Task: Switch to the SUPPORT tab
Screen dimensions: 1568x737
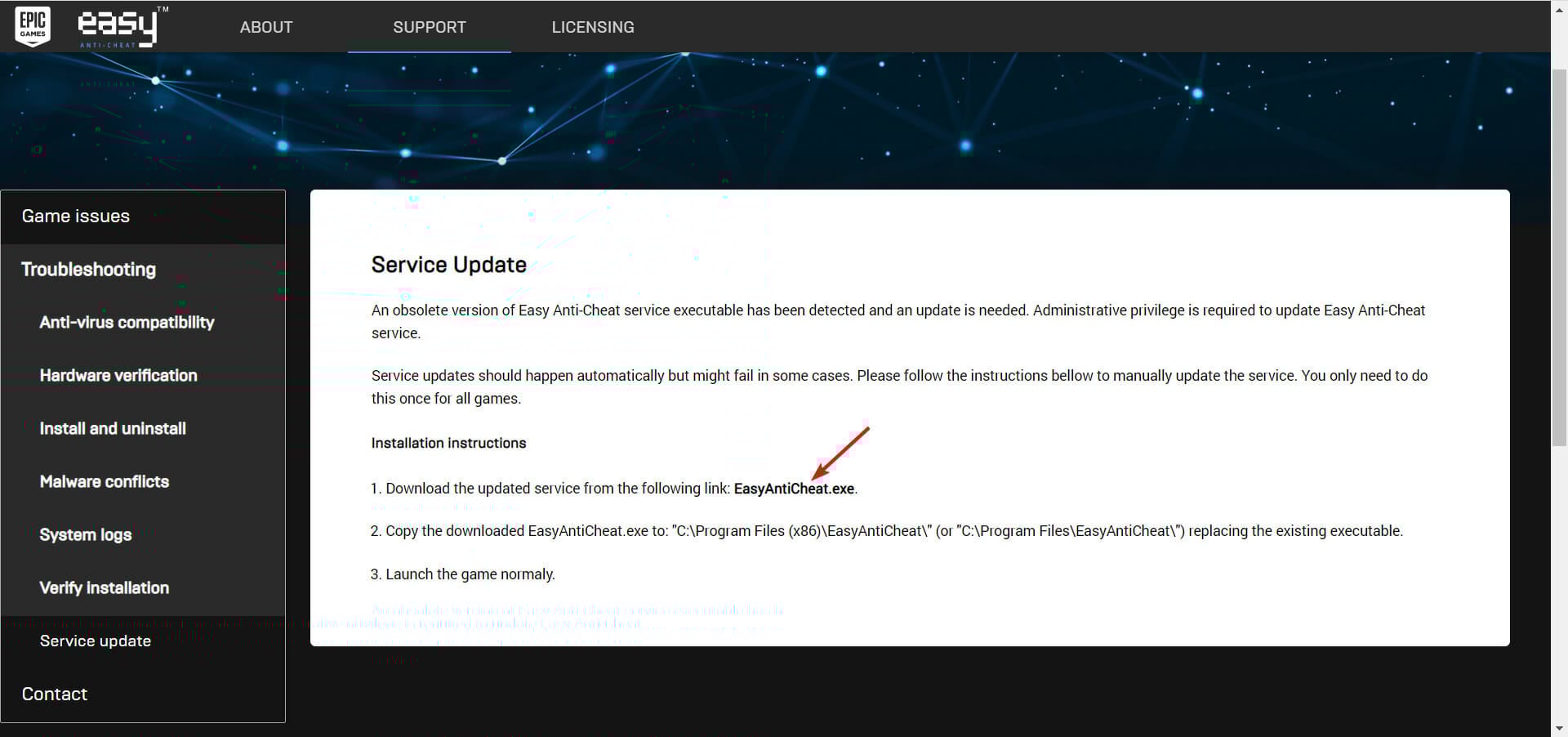Action: [x=429, y=26]
